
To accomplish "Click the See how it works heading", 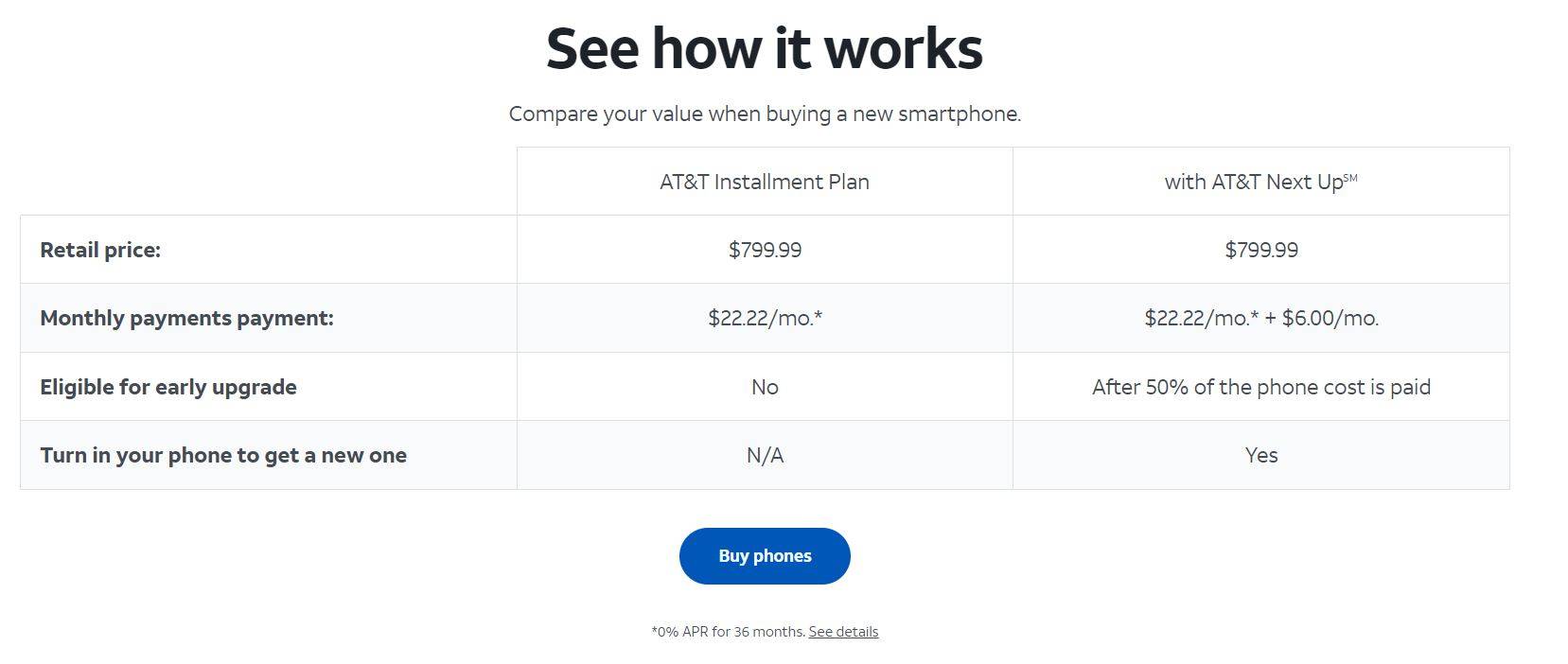I will 765,47.
